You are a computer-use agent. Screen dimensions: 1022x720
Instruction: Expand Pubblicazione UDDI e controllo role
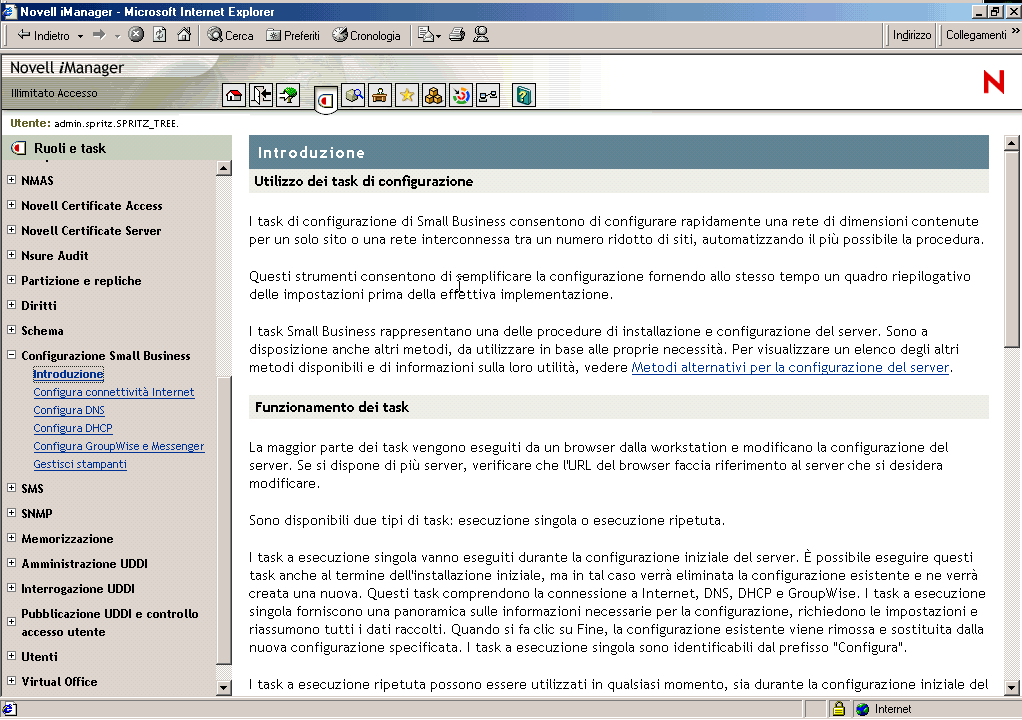pos(11,622)
